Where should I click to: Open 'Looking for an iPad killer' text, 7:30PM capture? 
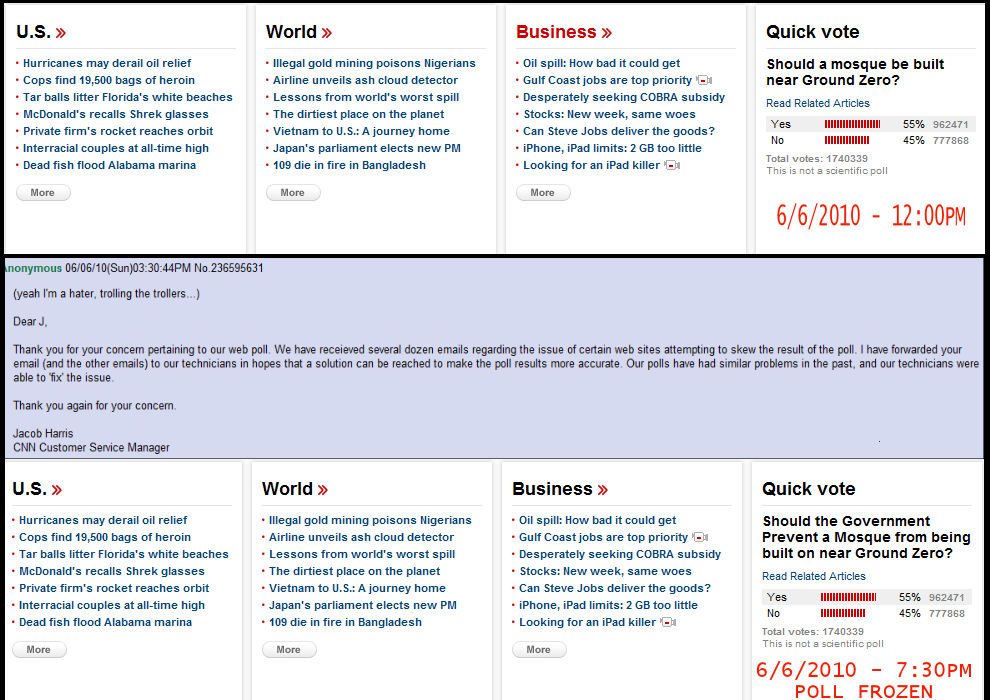point(587,622)
